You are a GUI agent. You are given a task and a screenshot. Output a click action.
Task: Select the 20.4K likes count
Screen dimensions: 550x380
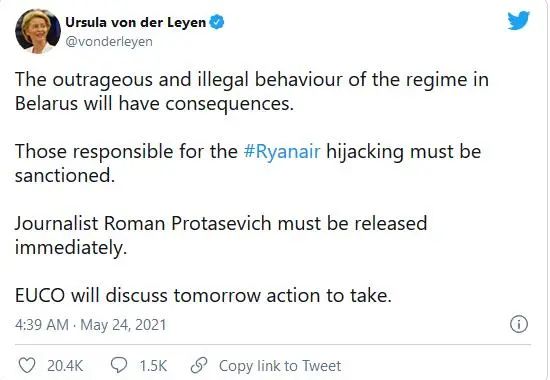pos(65,366)
